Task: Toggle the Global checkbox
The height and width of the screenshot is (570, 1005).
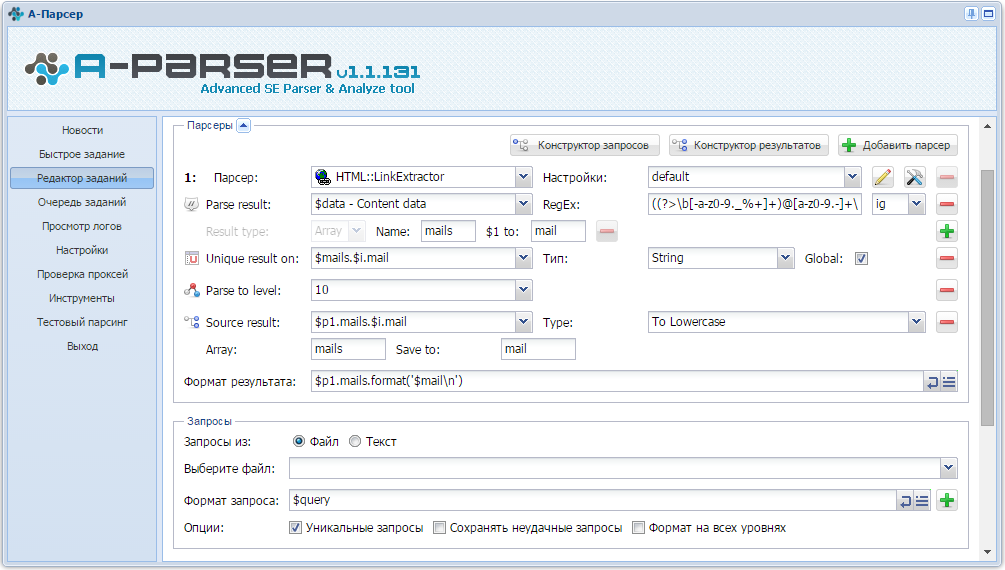Action: point(861,258)
